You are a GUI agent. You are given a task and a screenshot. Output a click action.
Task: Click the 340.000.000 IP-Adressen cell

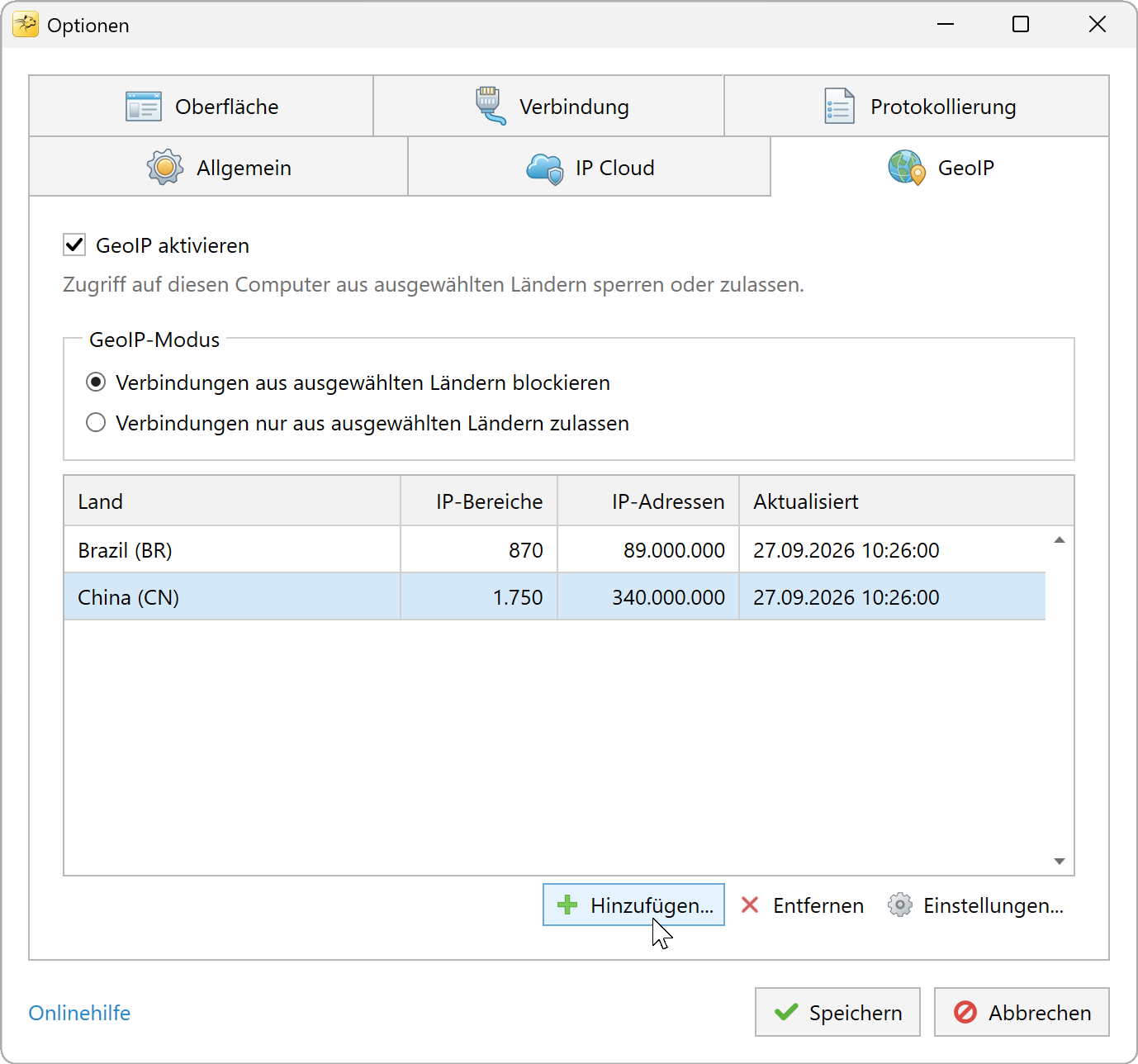point(648,597)
